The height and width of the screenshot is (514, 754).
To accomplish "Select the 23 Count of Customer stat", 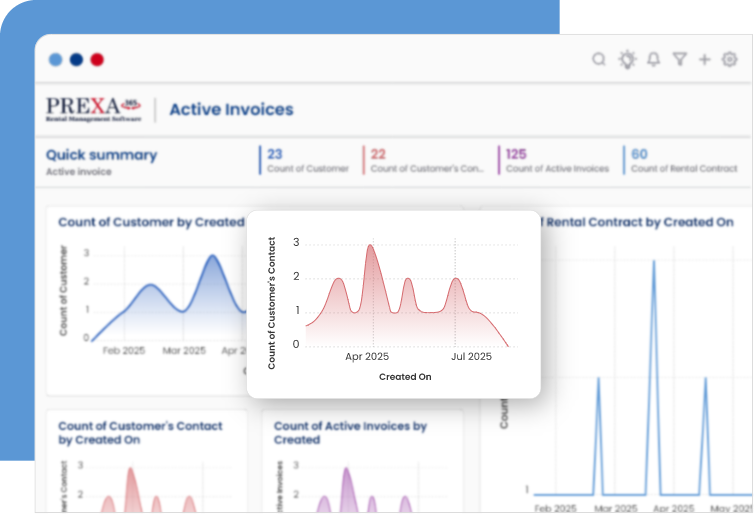I will pos(306,160).
